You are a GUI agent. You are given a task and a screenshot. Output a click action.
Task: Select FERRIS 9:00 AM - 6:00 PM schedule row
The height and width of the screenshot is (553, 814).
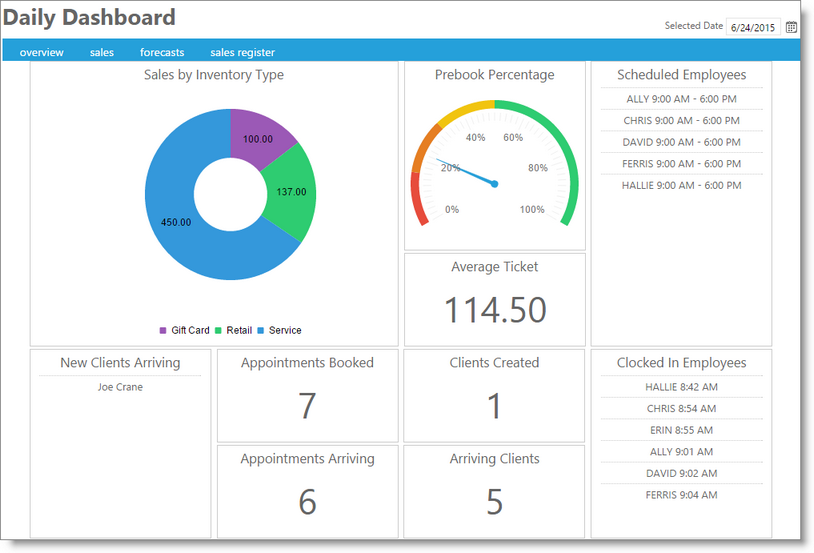tap(682, 164)
